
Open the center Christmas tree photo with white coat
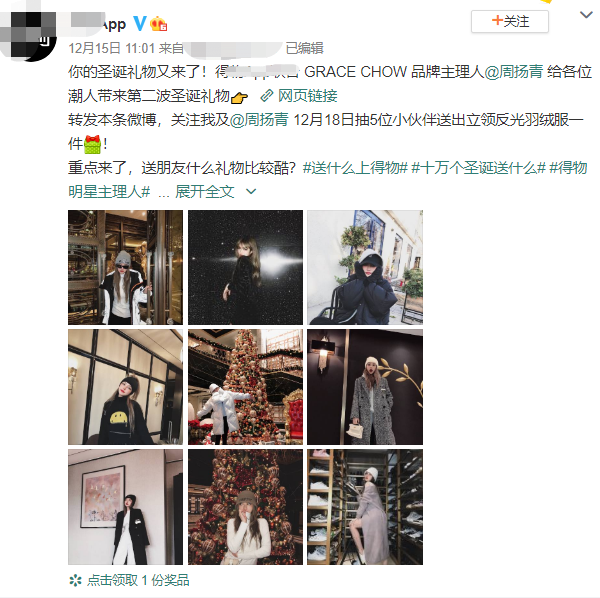pos(245,387)
